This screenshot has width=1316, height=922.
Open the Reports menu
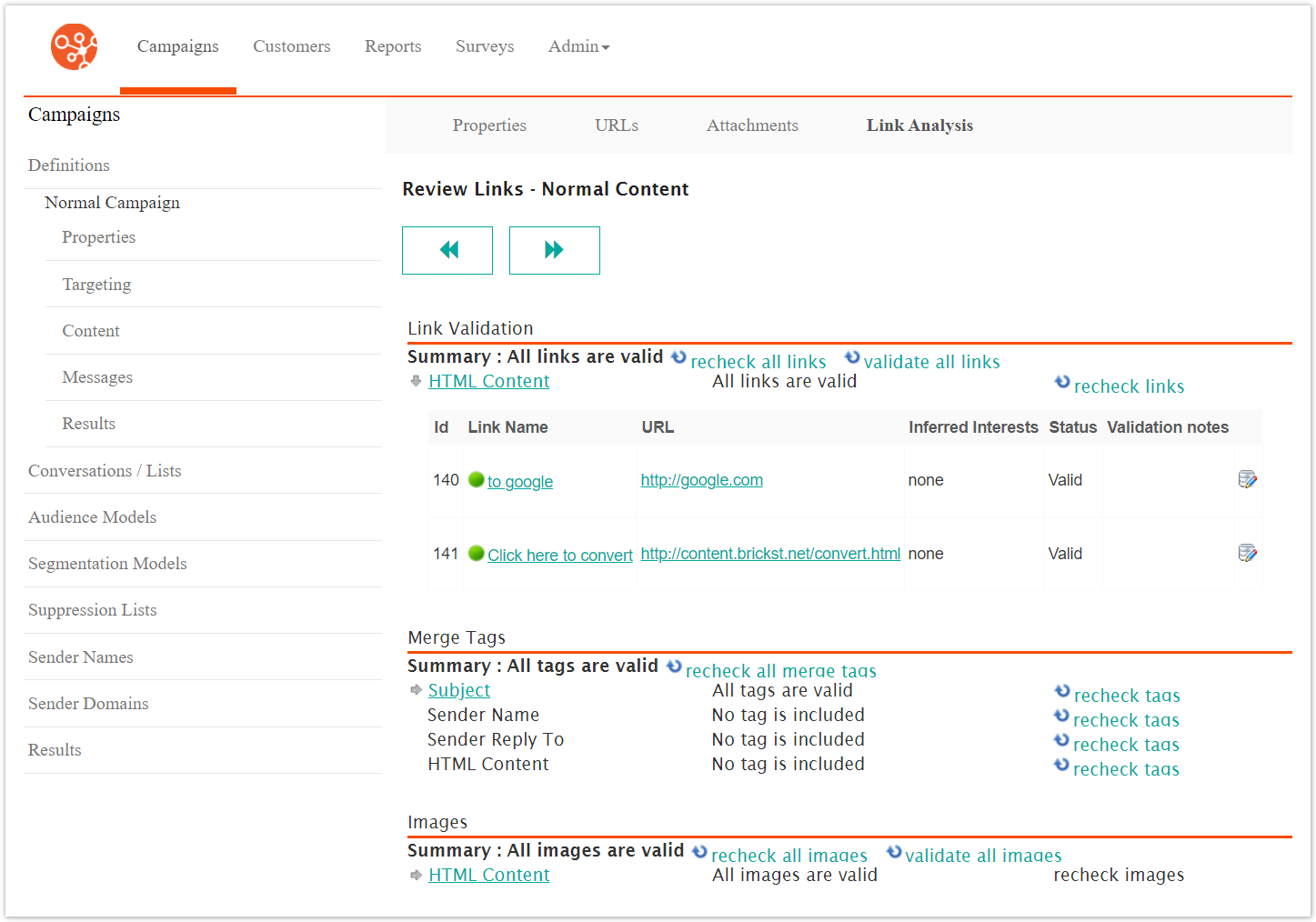(393, 46)
